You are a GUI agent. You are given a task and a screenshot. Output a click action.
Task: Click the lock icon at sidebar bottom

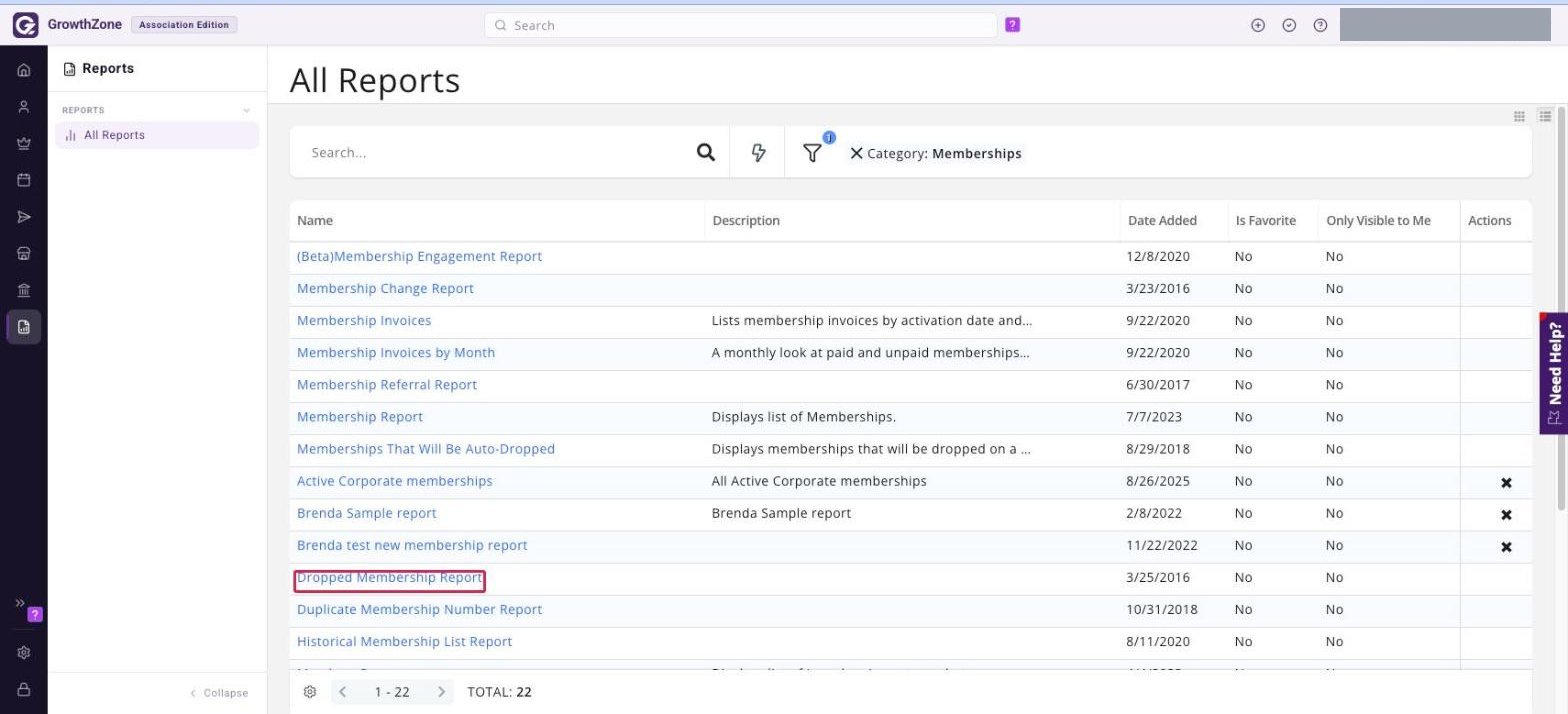(24, 689)
